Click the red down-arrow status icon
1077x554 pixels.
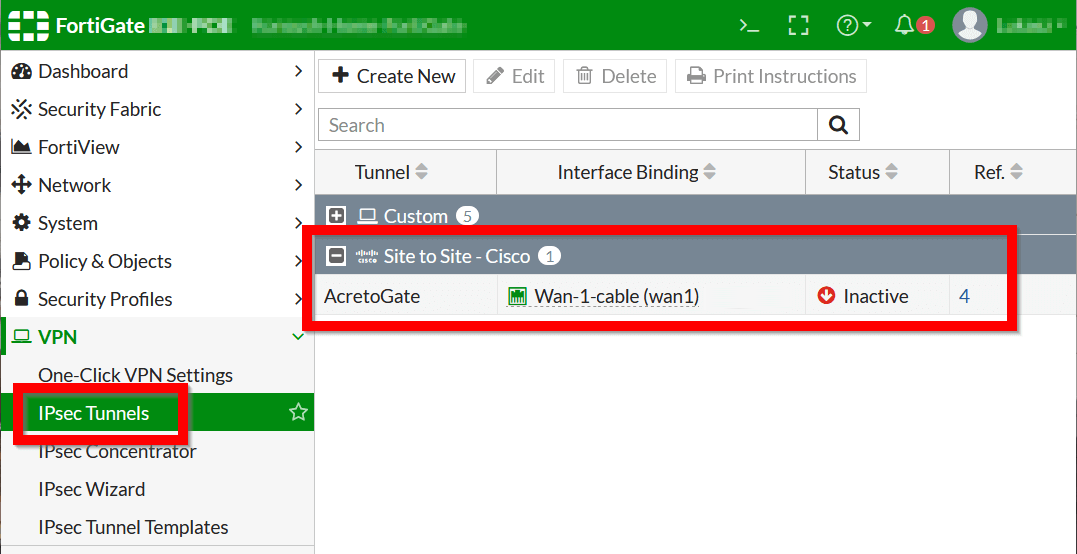pos(826,296)
